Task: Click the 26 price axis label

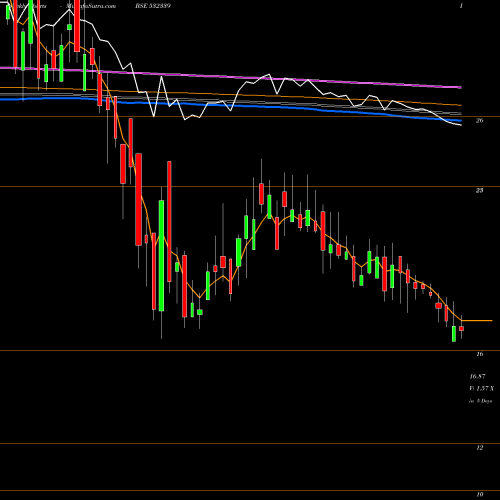Action: tap(479, 121)
